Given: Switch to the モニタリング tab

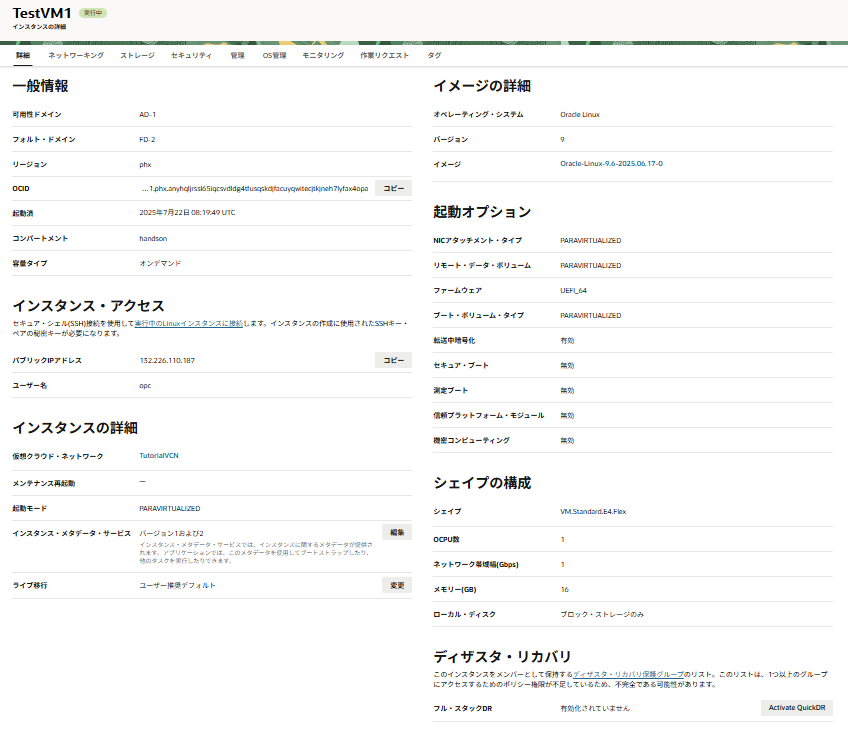Looking at the screenshot, I should pyautogui.click(x=323, y=56).
